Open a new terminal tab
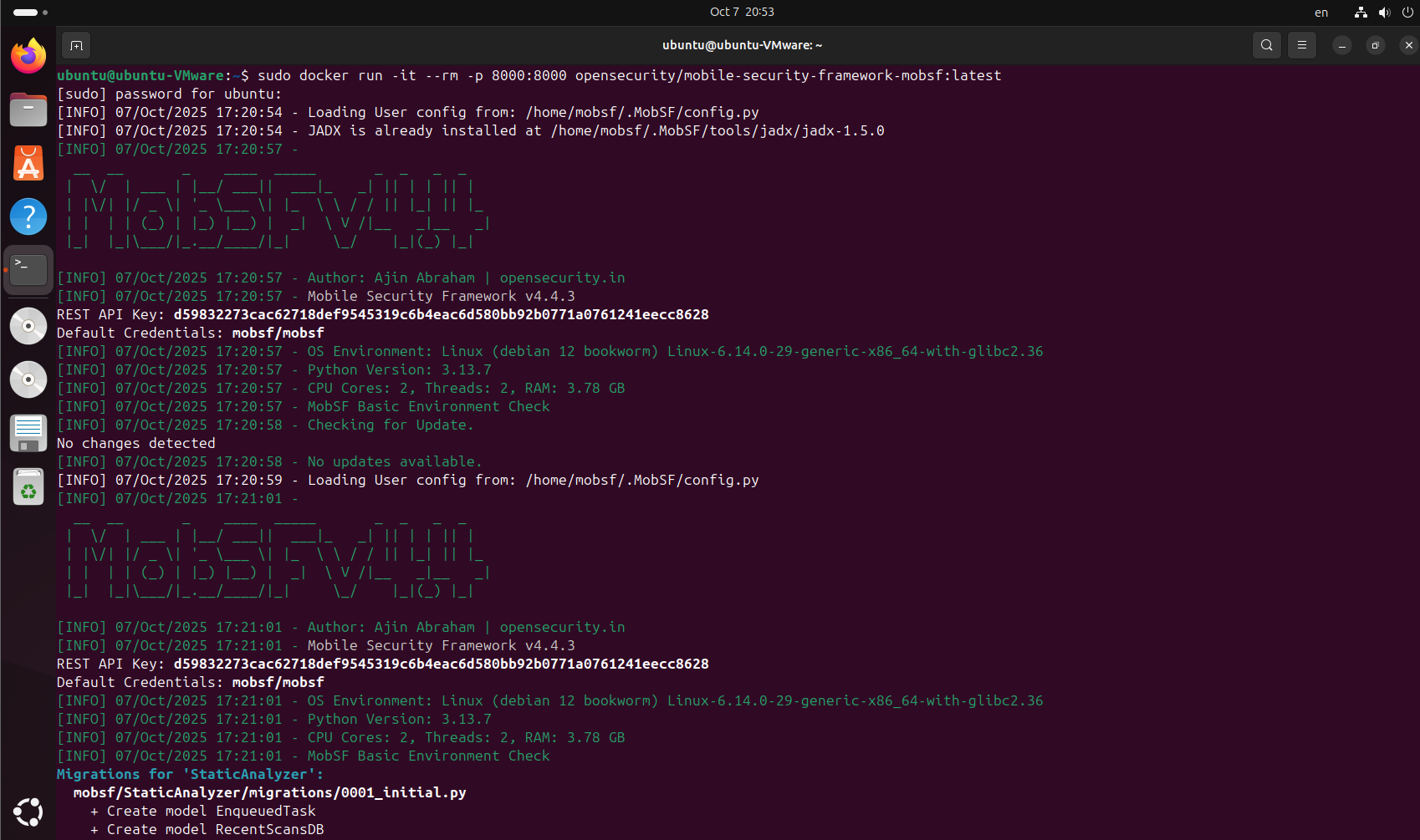 [x=76, y=45]
